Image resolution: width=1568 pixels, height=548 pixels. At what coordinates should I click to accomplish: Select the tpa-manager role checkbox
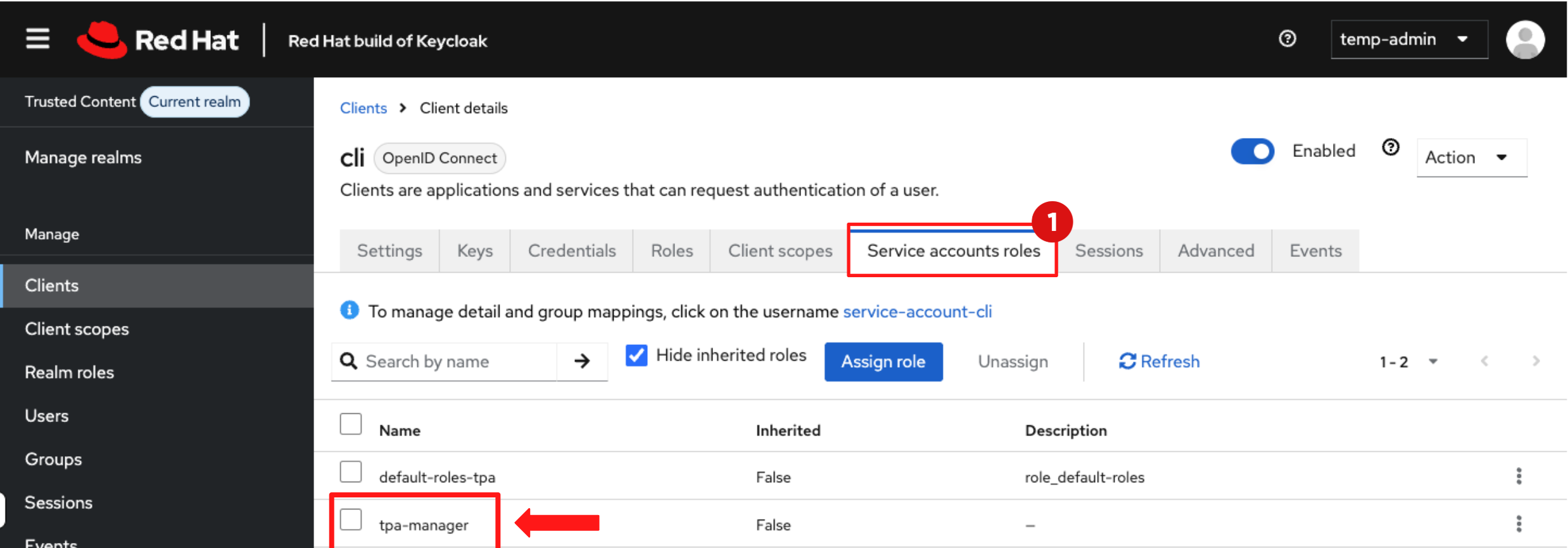click(x=351, y=520)
